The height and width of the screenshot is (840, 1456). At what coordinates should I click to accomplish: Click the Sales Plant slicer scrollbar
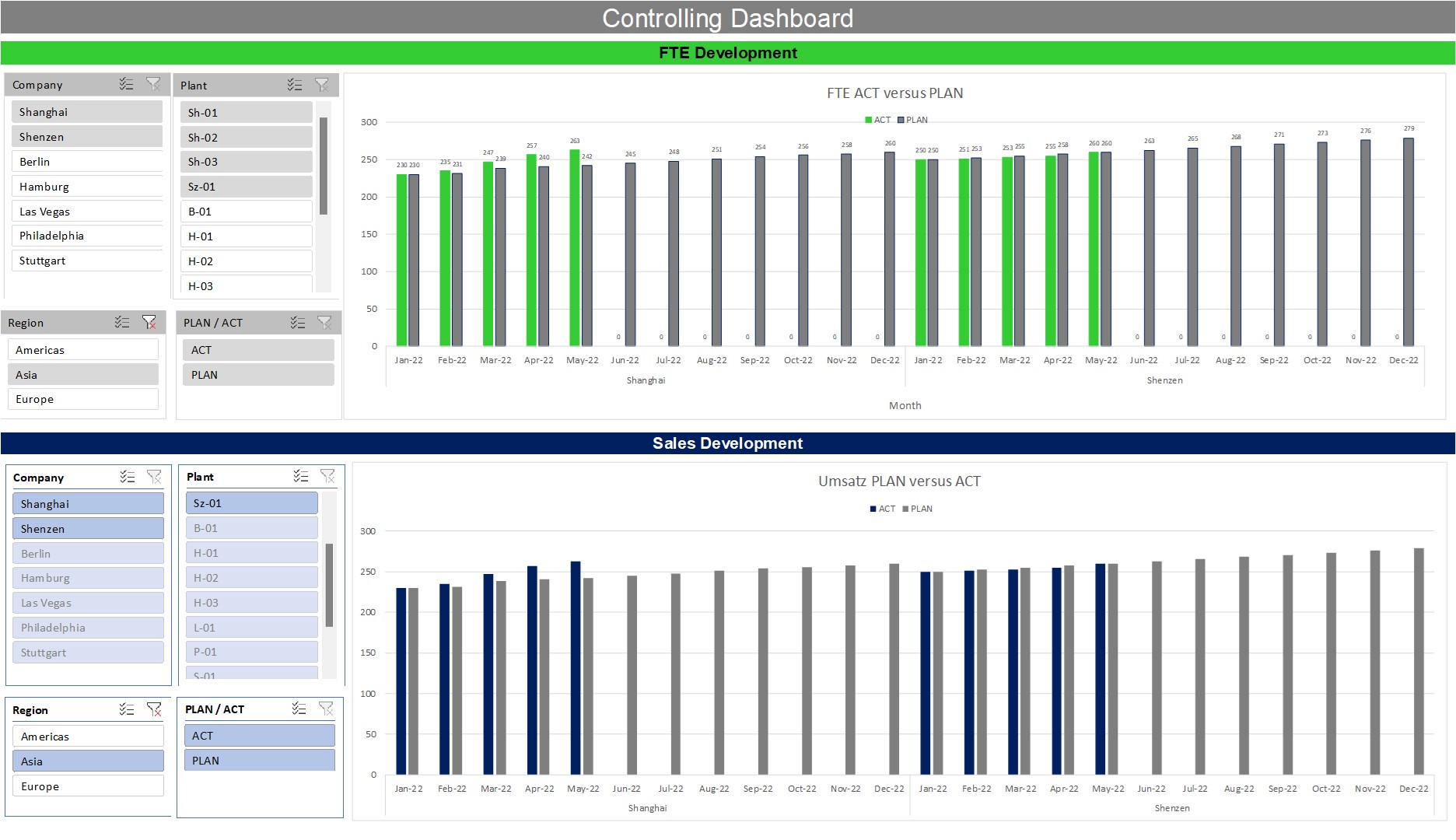click(x=329, y=585)
